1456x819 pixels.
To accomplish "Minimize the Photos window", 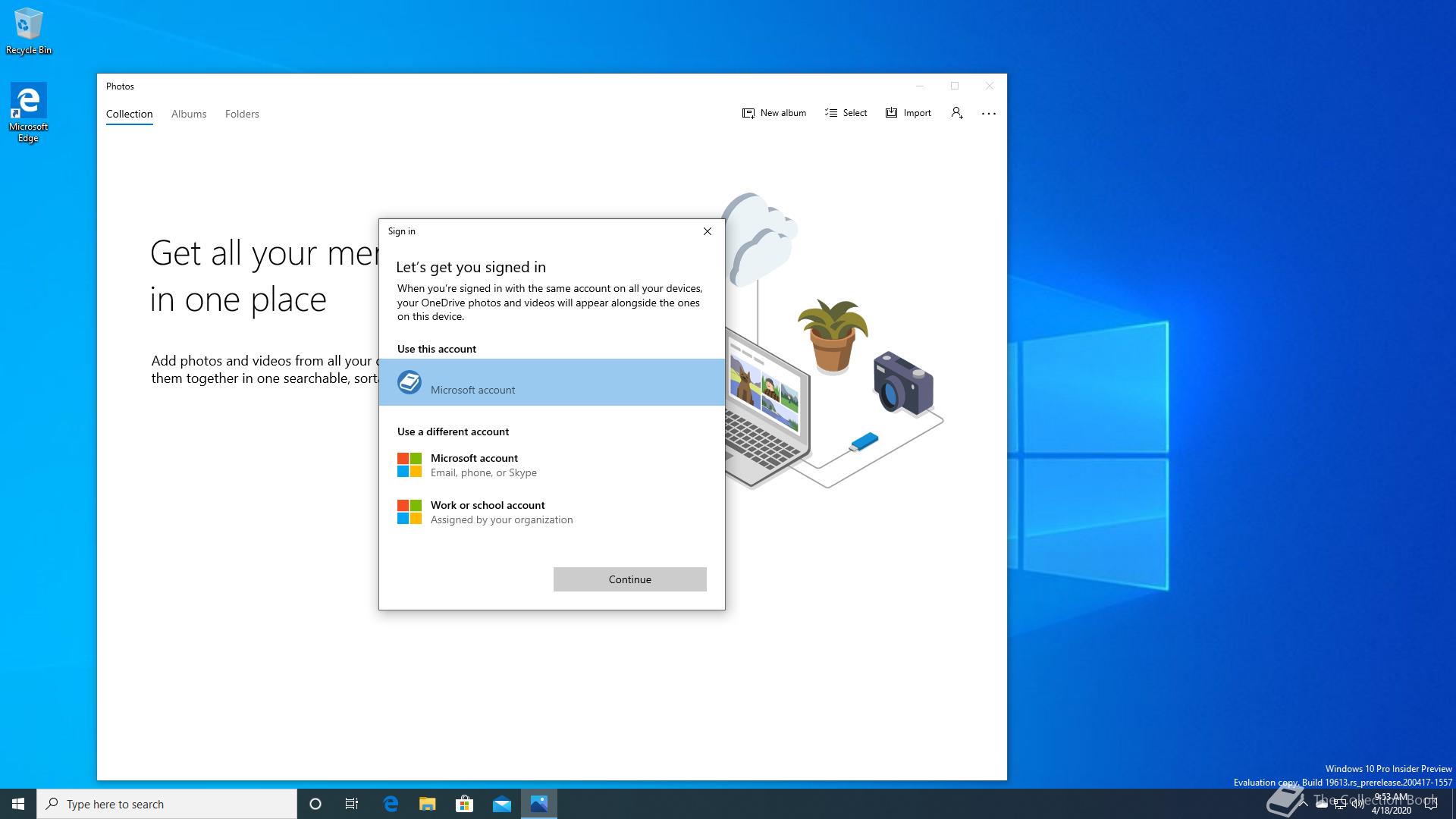I will click(920, 86).
